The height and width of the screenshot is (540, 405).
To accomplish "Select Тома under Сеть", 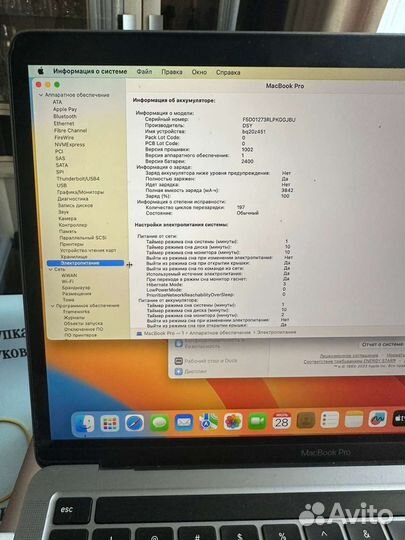I will pyautogui.click(x=68, y=300).
